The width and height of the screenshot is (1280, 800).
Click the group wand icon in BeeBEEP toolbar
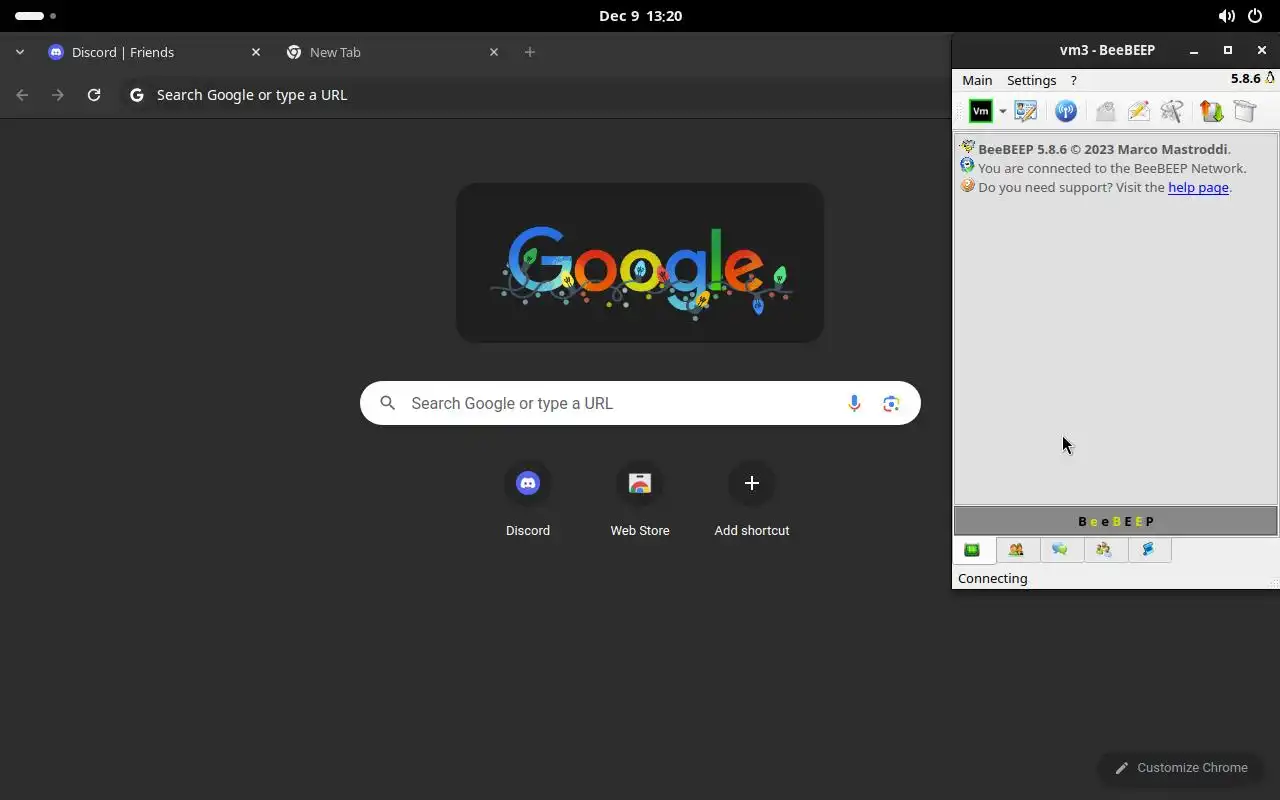(1172, 111)
